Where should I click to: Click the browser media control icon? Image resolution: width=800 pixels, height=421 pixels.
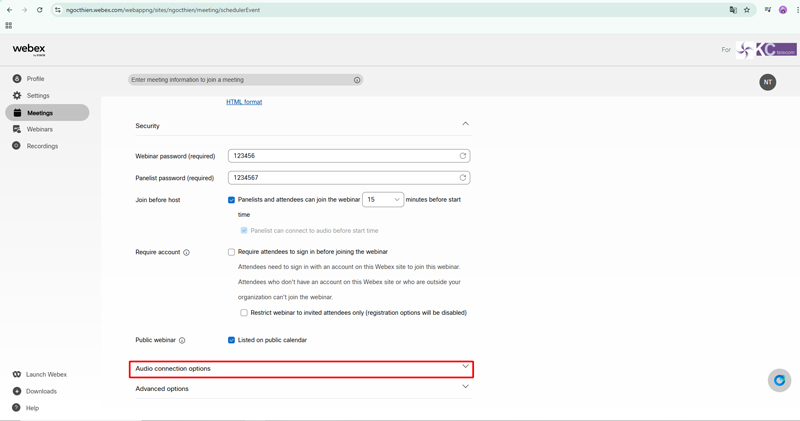pyautogui.click(x=767, y=10)
